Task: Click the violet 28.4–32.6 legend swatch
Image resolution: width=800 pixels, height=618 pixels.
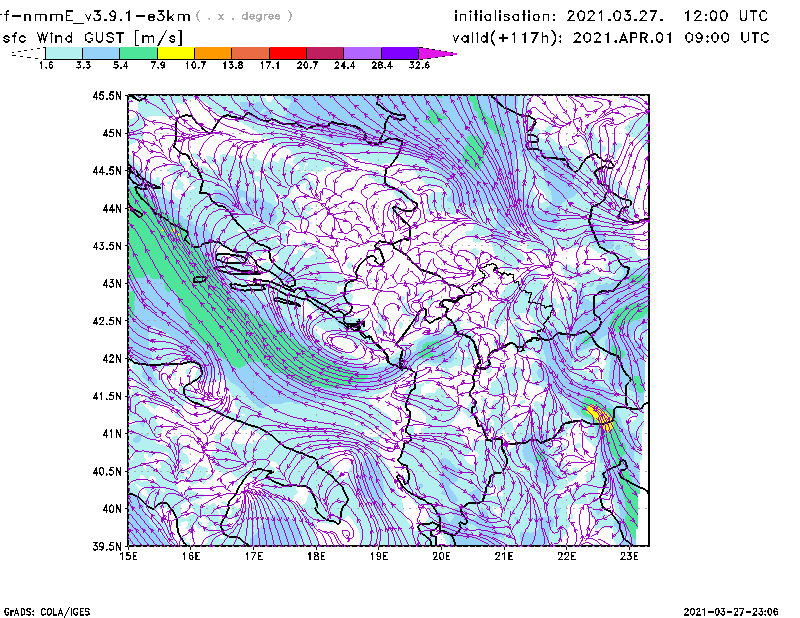Action: pyautogui.click(x=400, y=53)
